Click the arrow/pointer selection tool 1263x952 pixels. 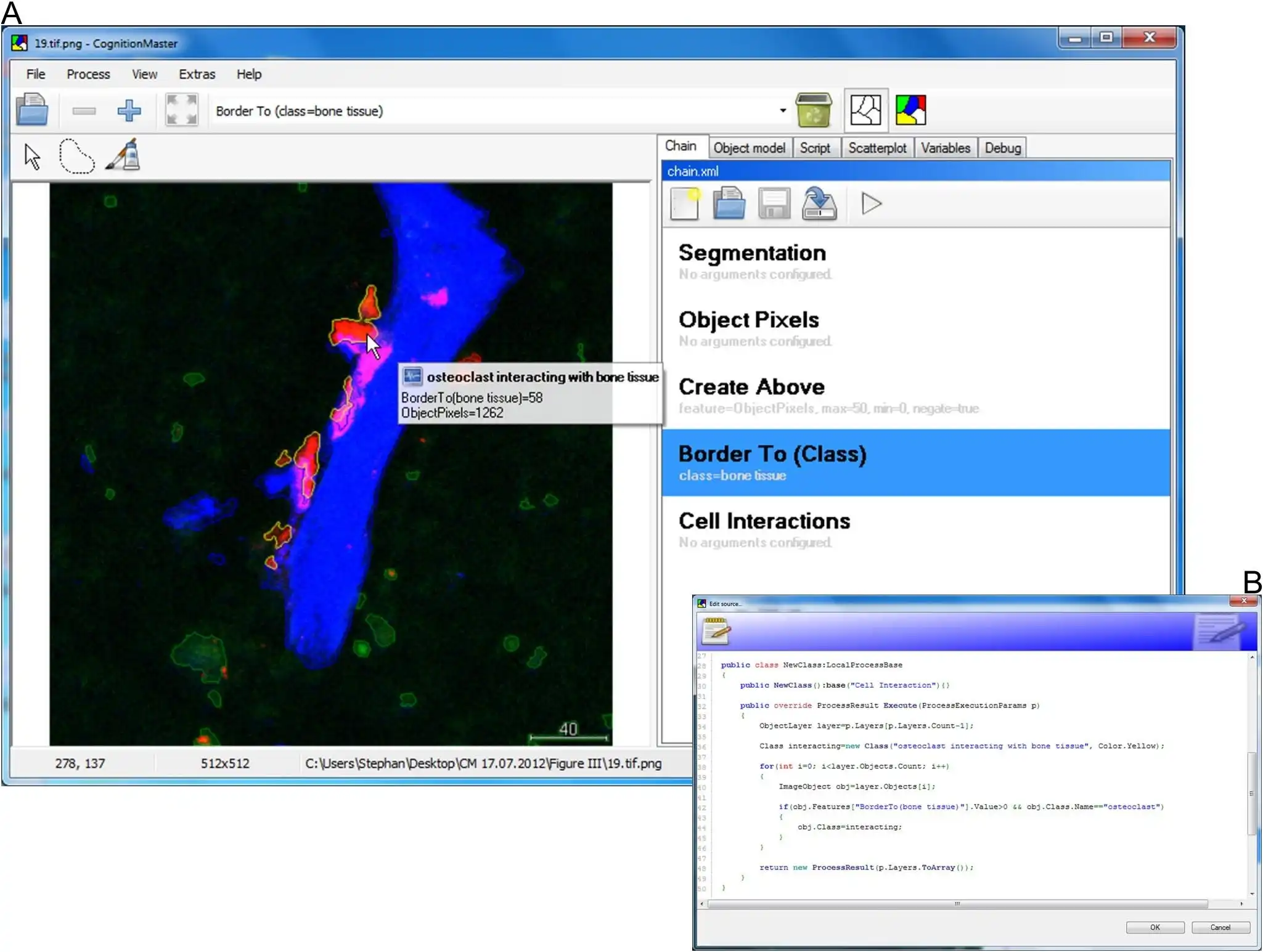[x=31, y=155]
